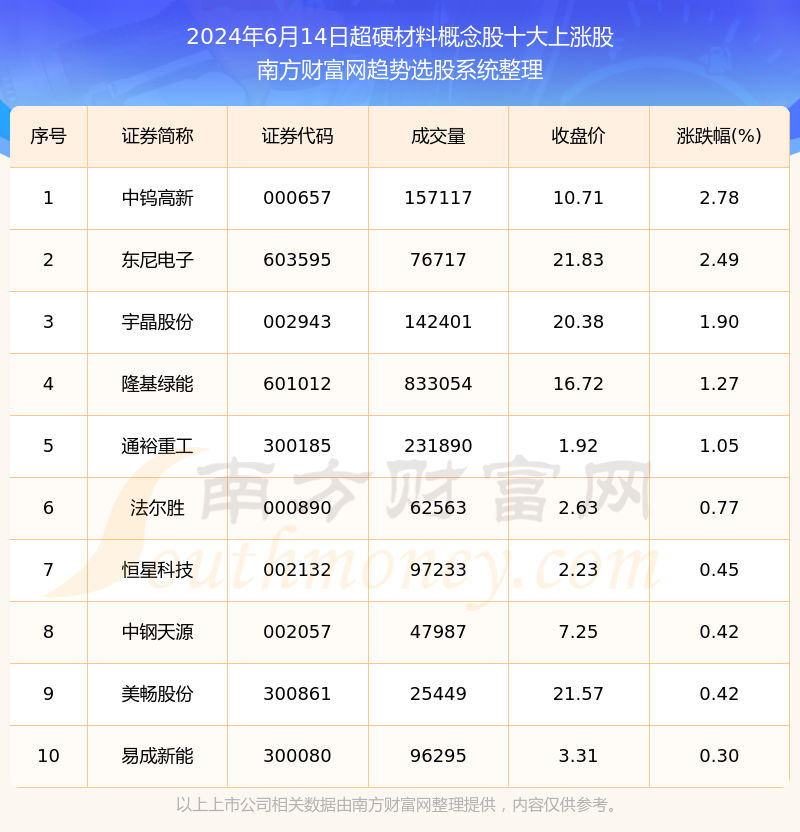Click the 成交量 column header
The width and height of the screenshot is (800, 832).
(438, 136)
